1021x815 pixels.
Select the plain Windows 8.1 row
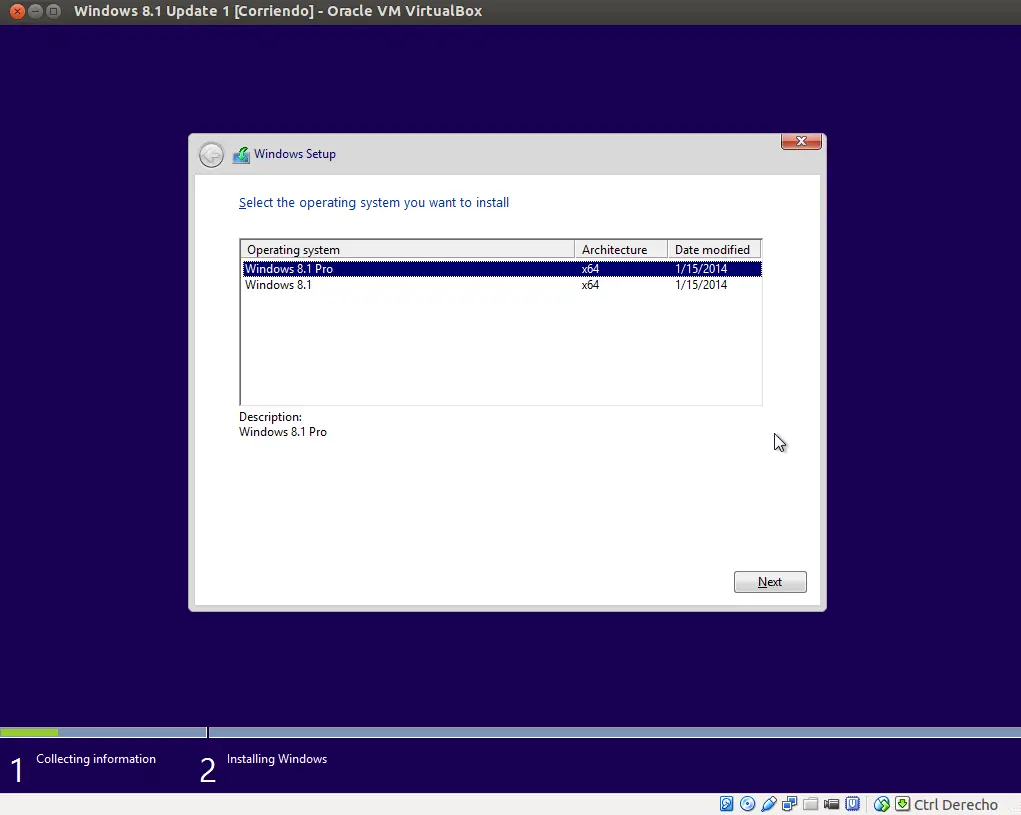502,285
